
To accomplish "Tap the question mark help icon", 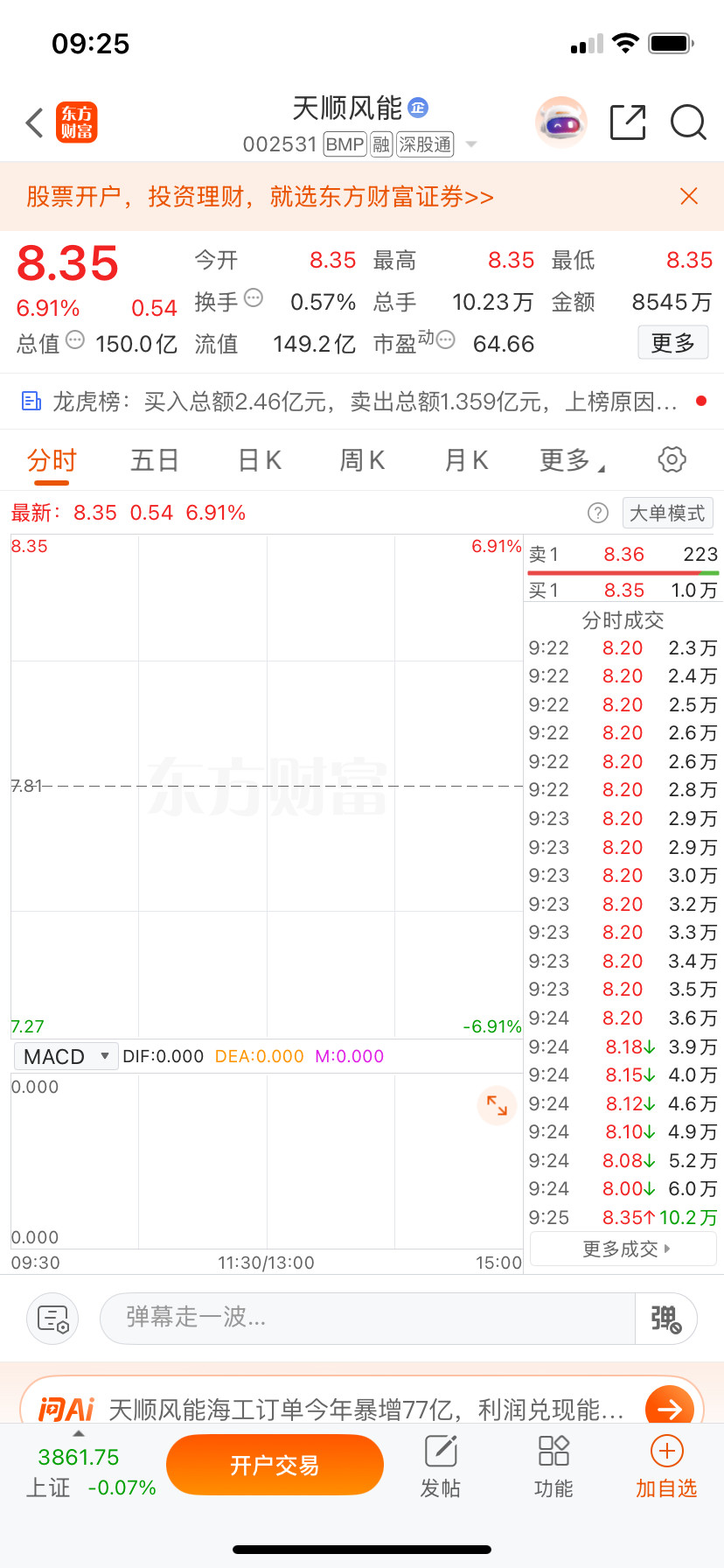I will pos(598,513).
